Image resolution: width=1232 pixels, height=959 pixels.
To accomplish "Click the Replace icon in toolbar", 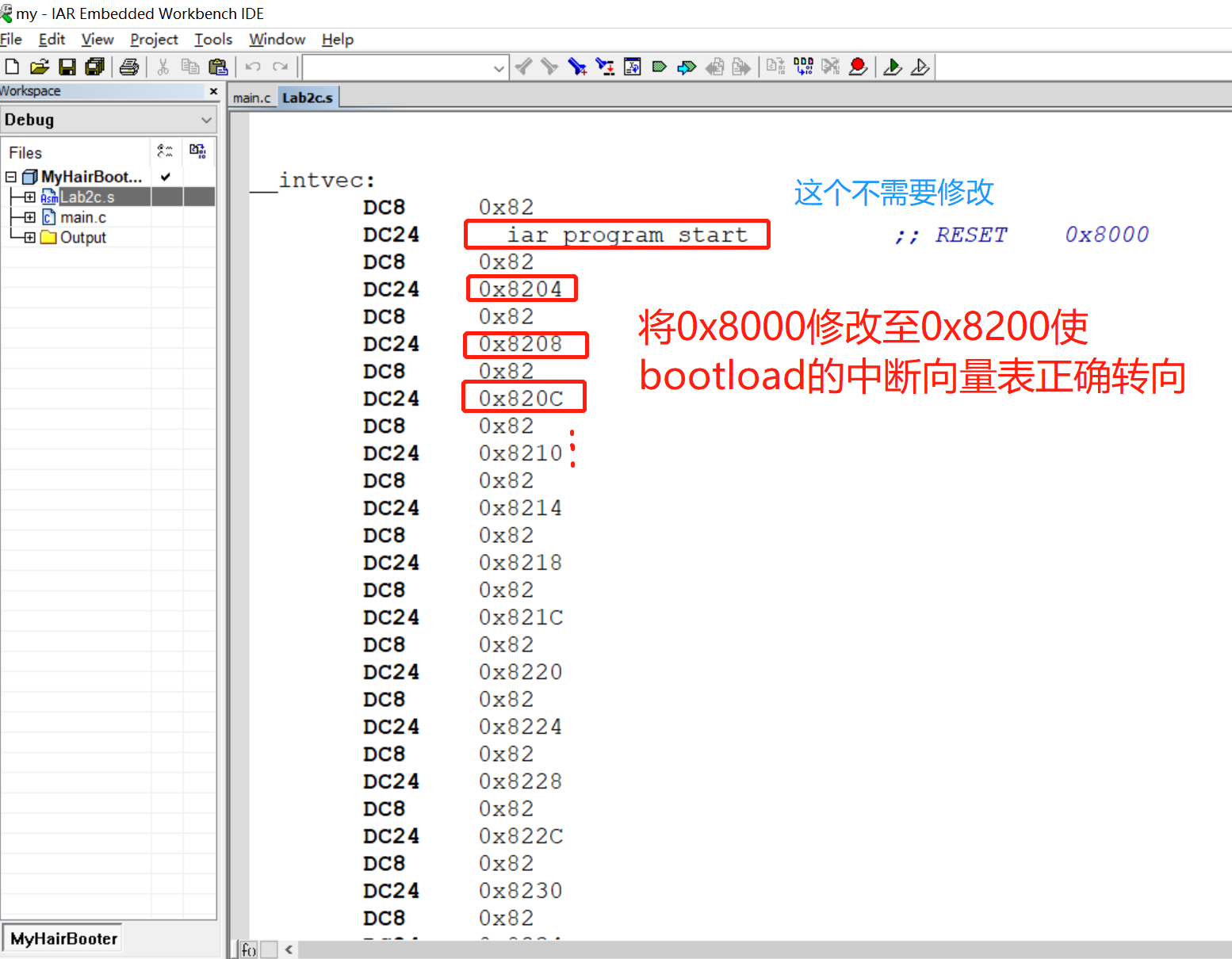I will 605,67.
